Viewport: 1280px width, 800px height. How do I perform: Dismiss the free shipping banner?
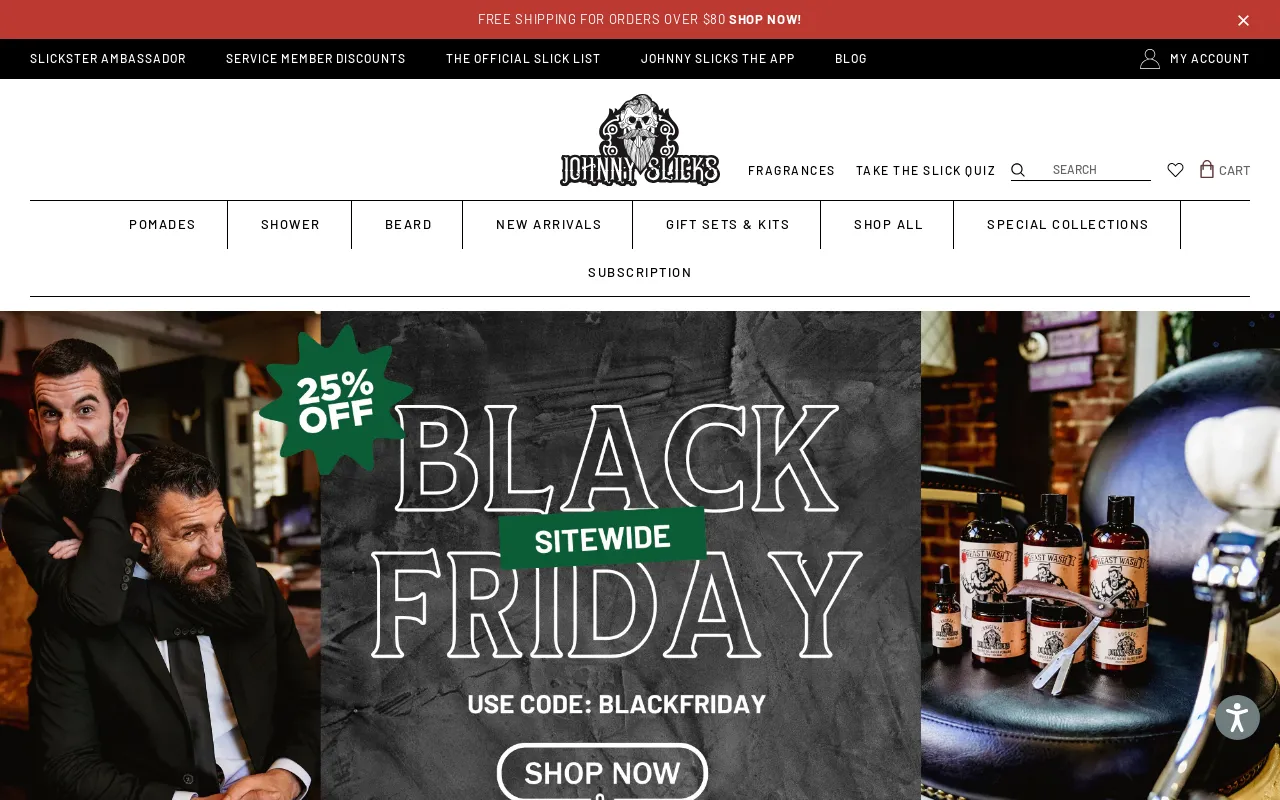[1243, 20]
